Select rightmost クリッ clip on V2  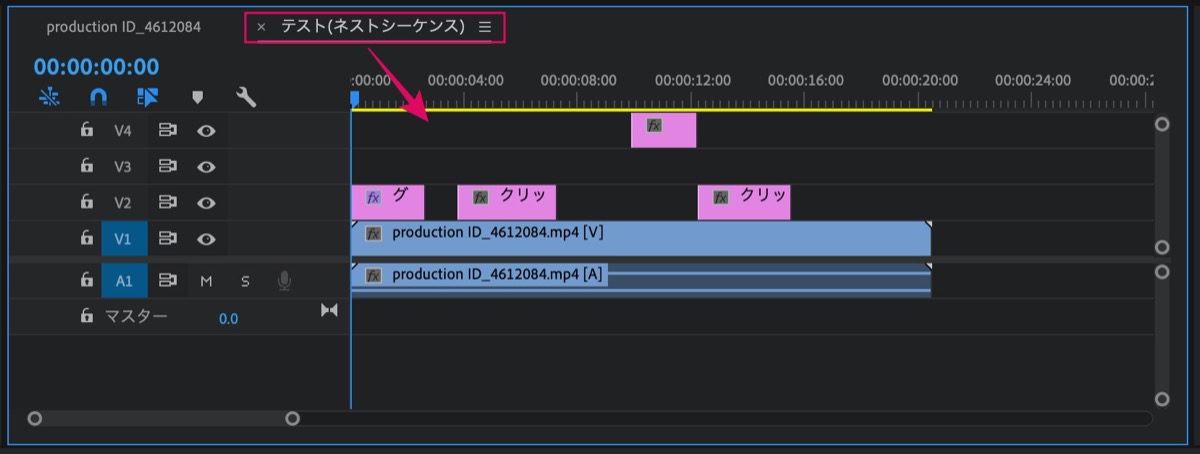click(744, 202)
